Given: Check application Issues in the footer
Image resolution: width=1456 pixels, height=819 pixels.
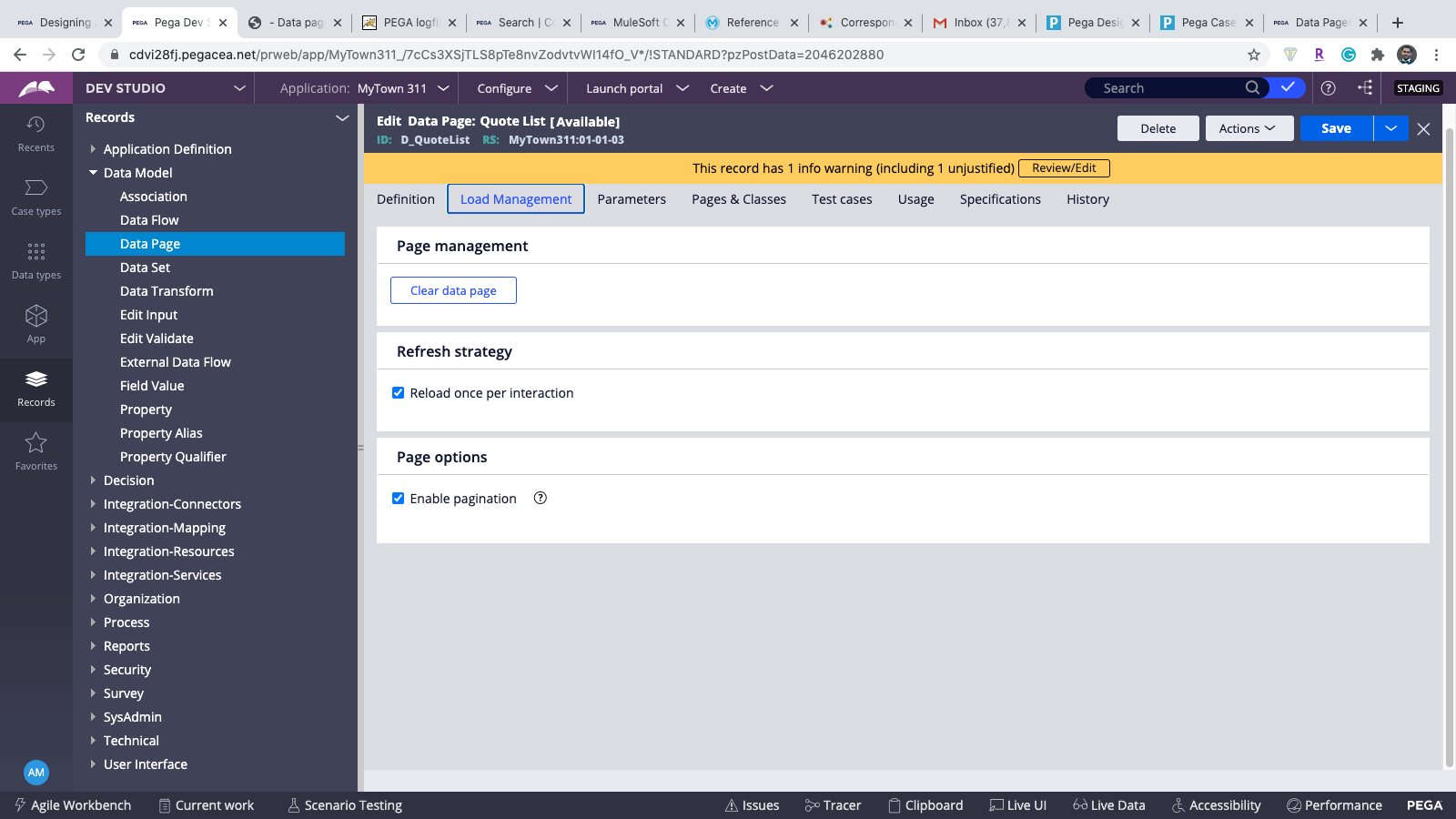Looking at the screenshot, I should tap(753, 804).
